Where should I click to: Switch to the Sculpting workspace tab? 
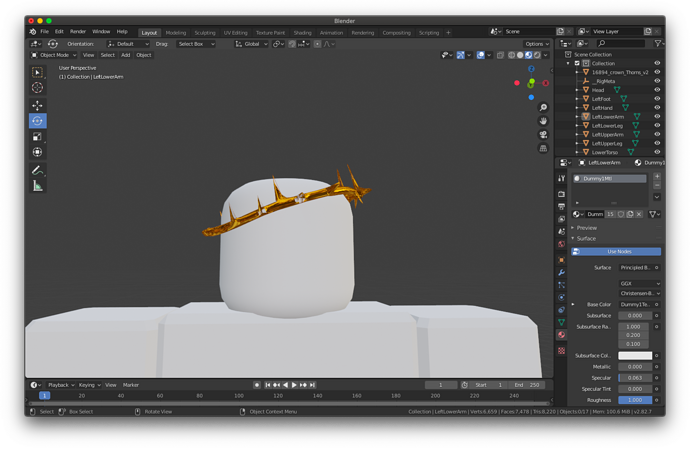tap(204, 33)
